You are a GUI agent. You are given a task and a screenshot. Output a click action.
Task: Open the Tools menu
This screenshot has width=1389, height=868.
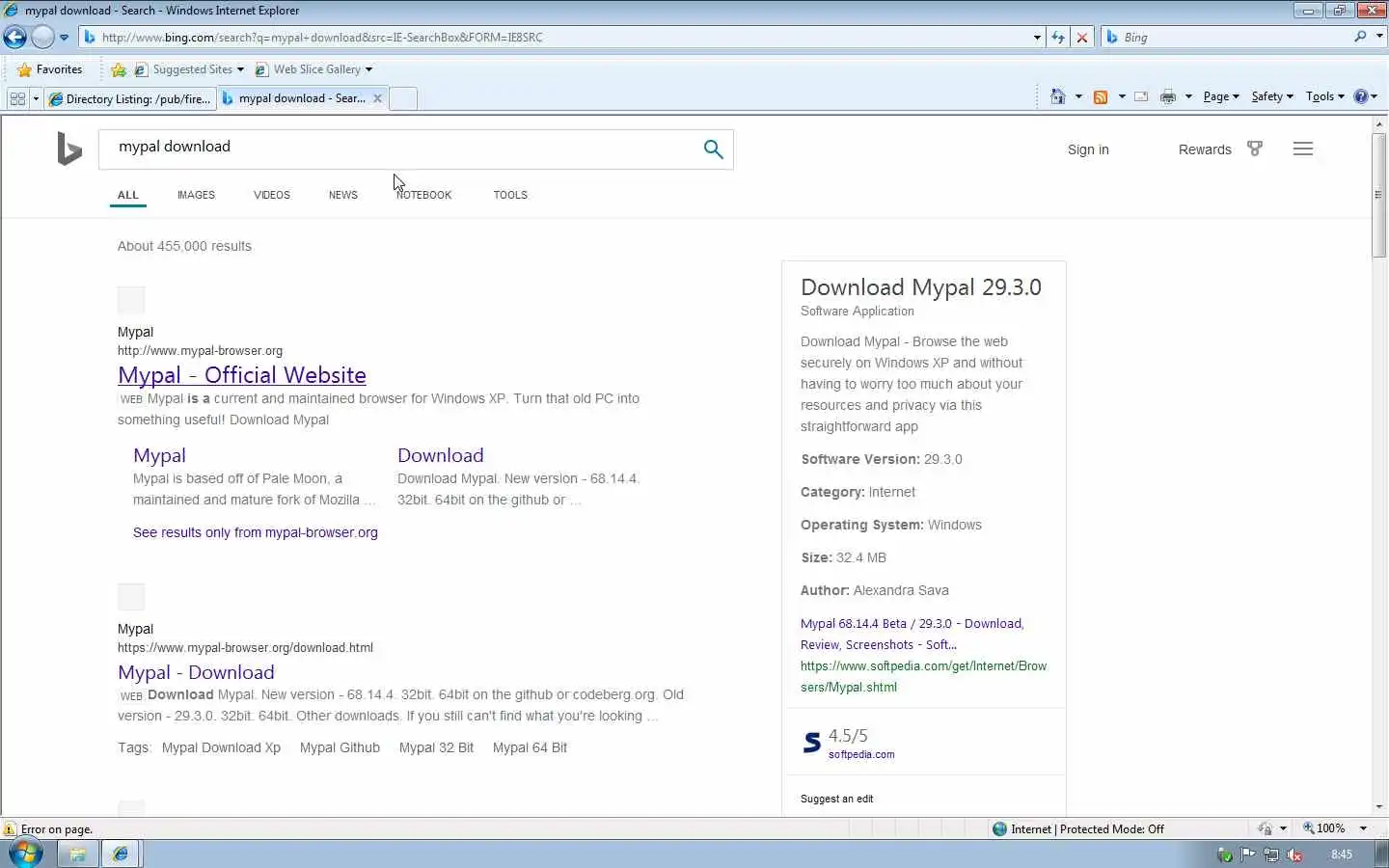point(1324,96)
